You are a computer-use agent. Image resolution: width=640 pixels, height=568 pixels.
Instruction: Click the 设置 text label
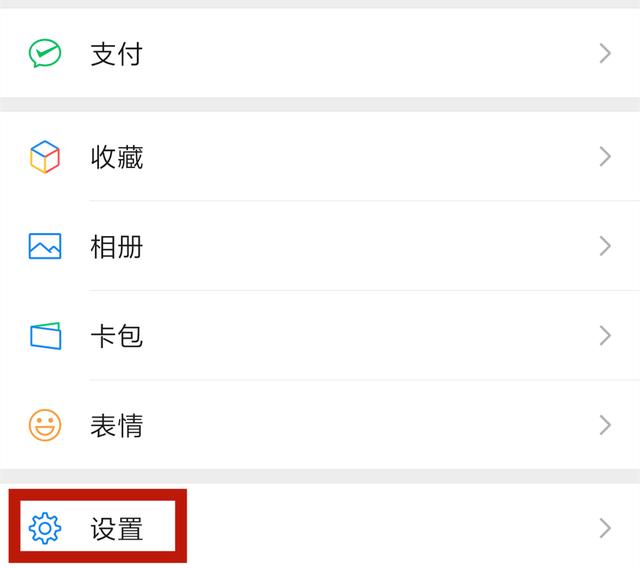pyautogui.click(x=116, y=528)
